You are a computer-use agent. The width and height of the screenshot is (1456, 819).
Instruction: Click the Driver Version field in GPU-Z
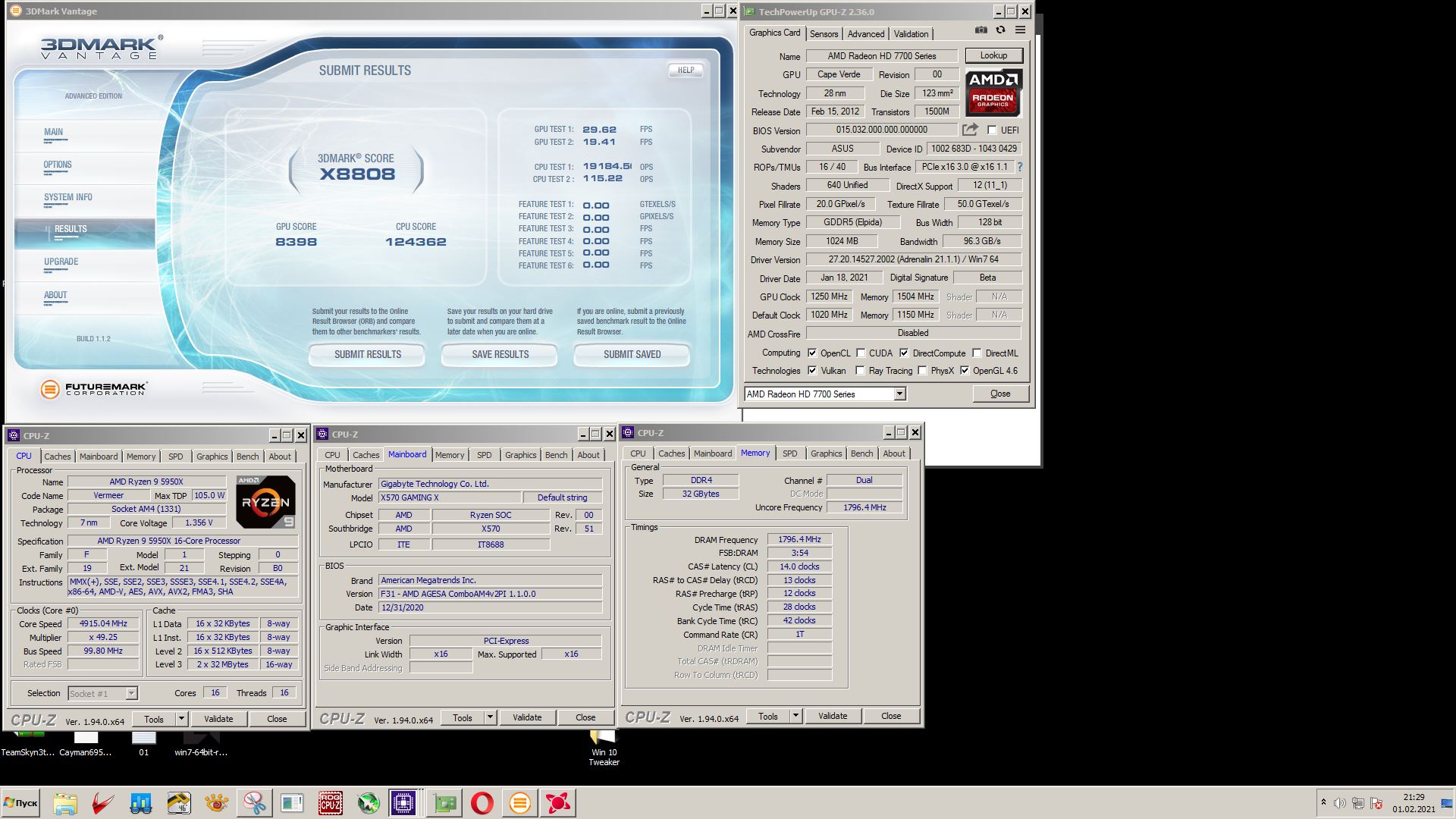click(x=914, y=259)
